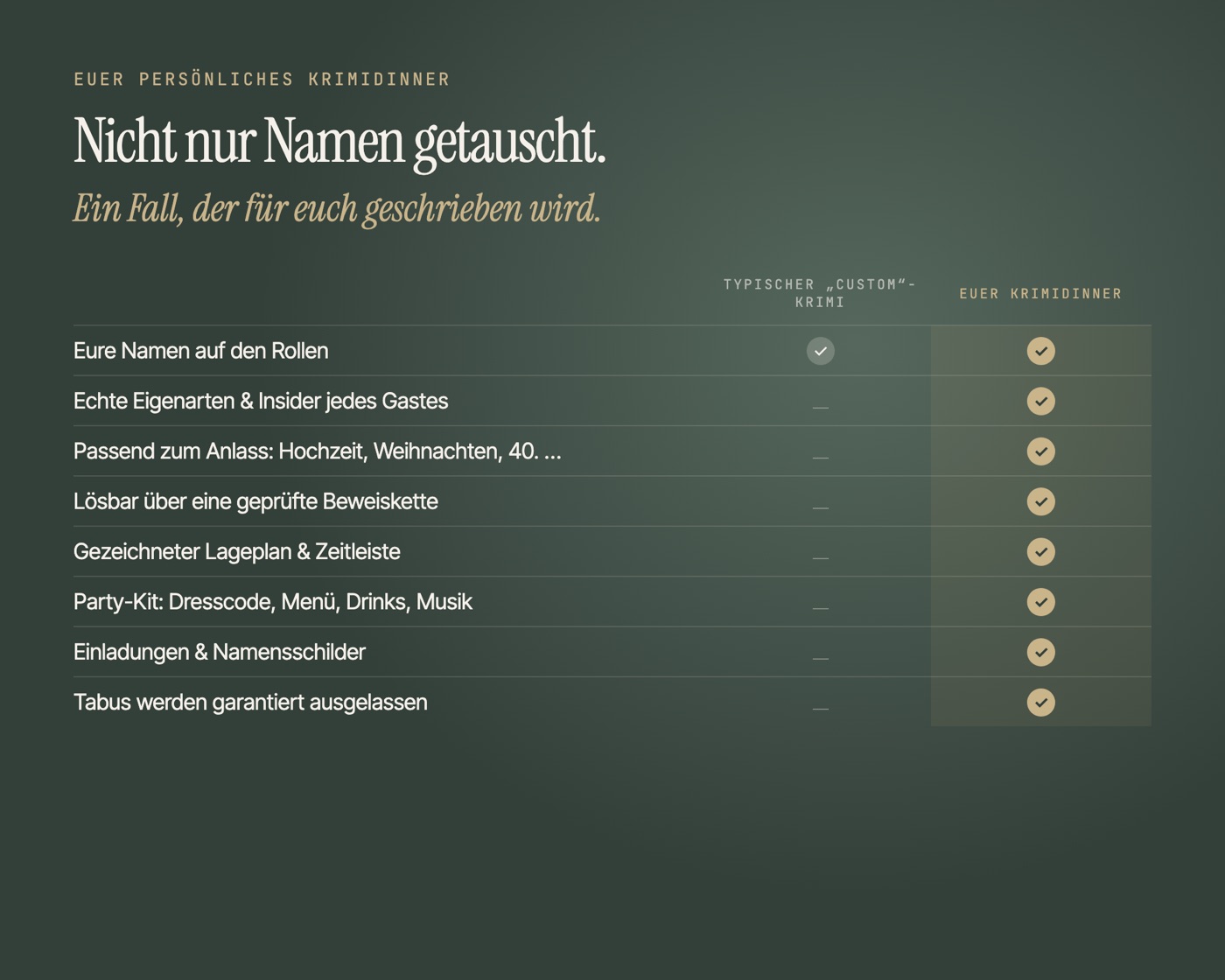Click 'Tabus werden garantiert ausgelassen' text
The height and width of the screenshot is (980, 1225).
[x=250, y=703]
